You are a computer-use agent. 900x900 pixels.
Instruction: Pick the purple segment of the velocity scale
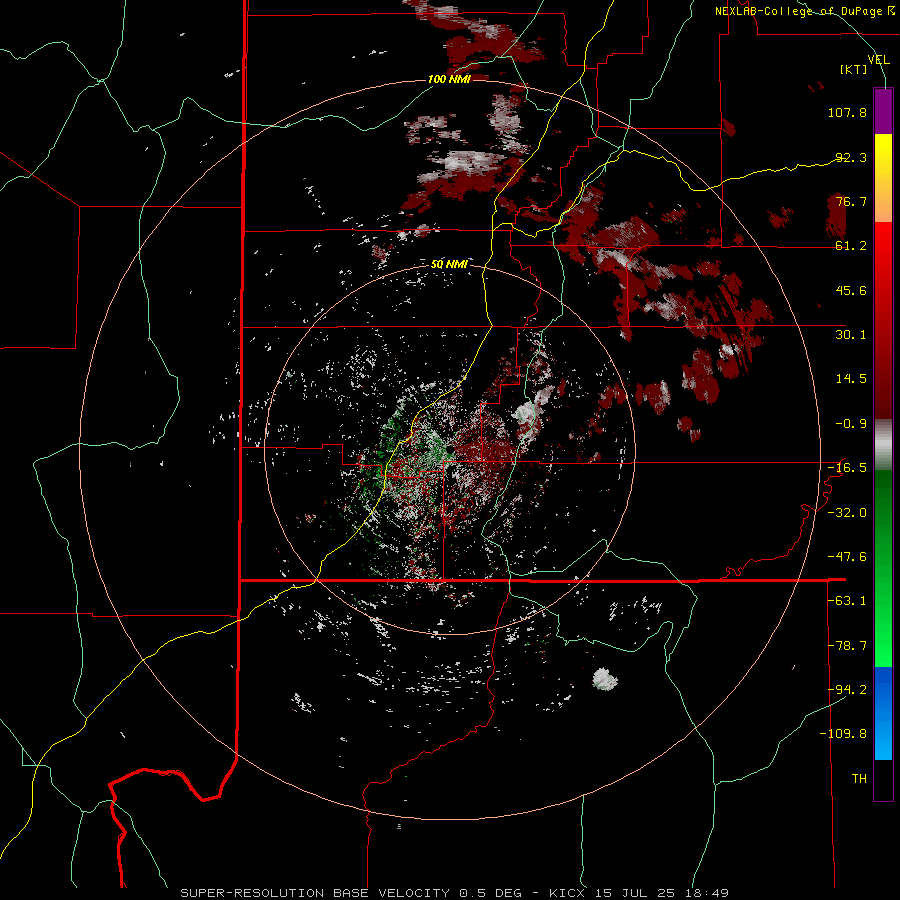click(883, 111)
